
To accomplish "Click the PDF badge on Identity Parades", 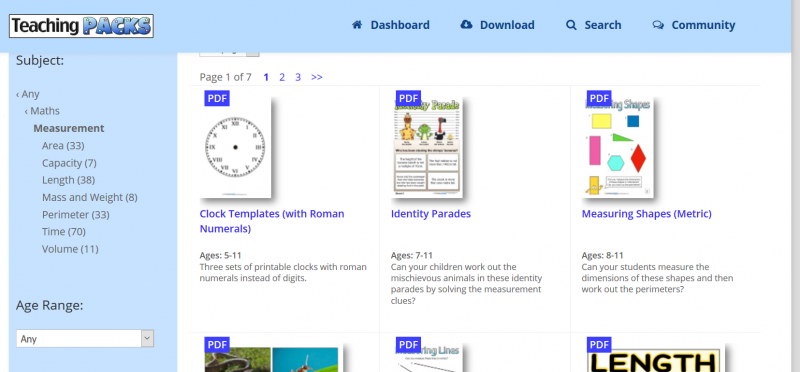I will point(408,98).
